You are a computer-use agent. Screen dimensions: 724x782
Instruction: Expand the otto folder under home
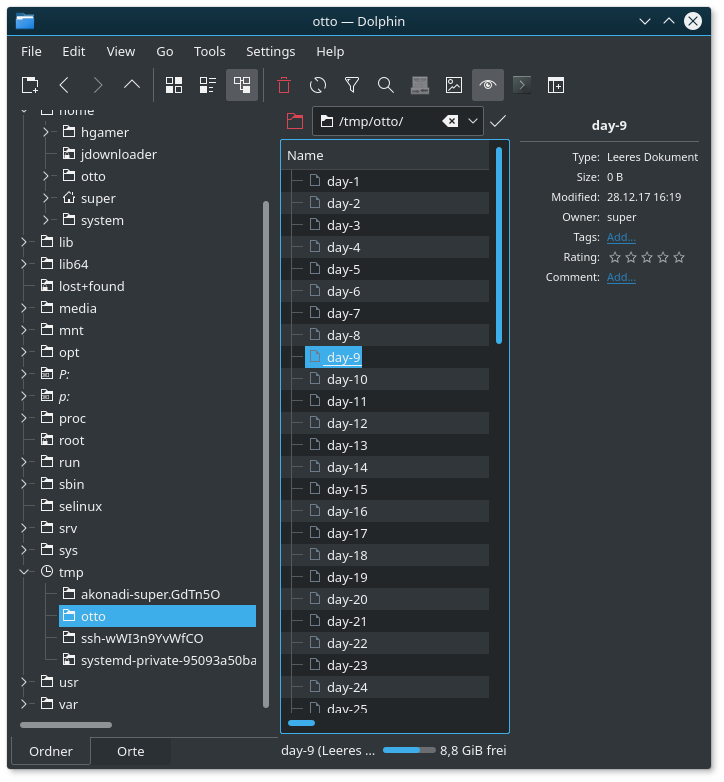(46, 176)
